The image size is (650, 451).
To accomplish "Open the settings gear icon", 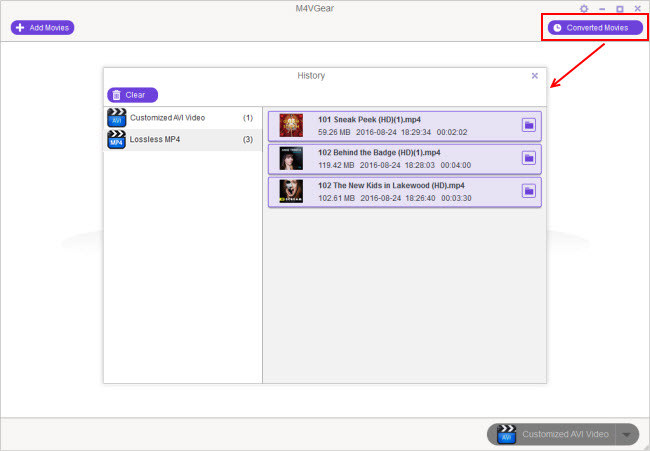I will coord(584,9).
